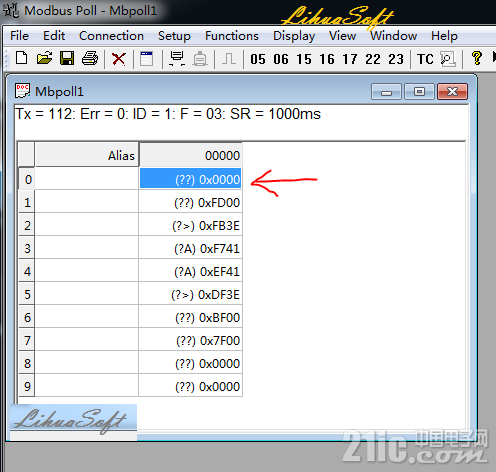This screenshot has width=496, height=472.
Task: Open the Window menu
Action: [394, 36]
